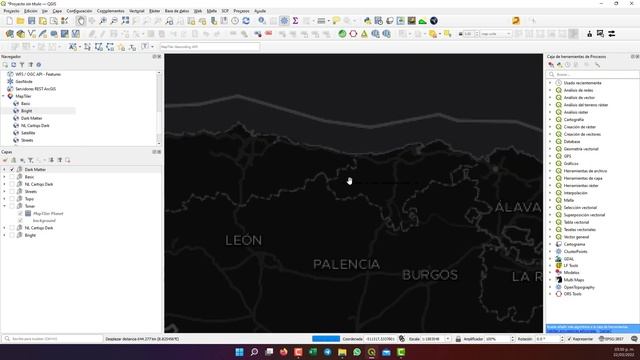The width and height of the screenshot is (640, 360).
Task: Click the MapTiler geocoding search field
Action: [x=210, y=47]
